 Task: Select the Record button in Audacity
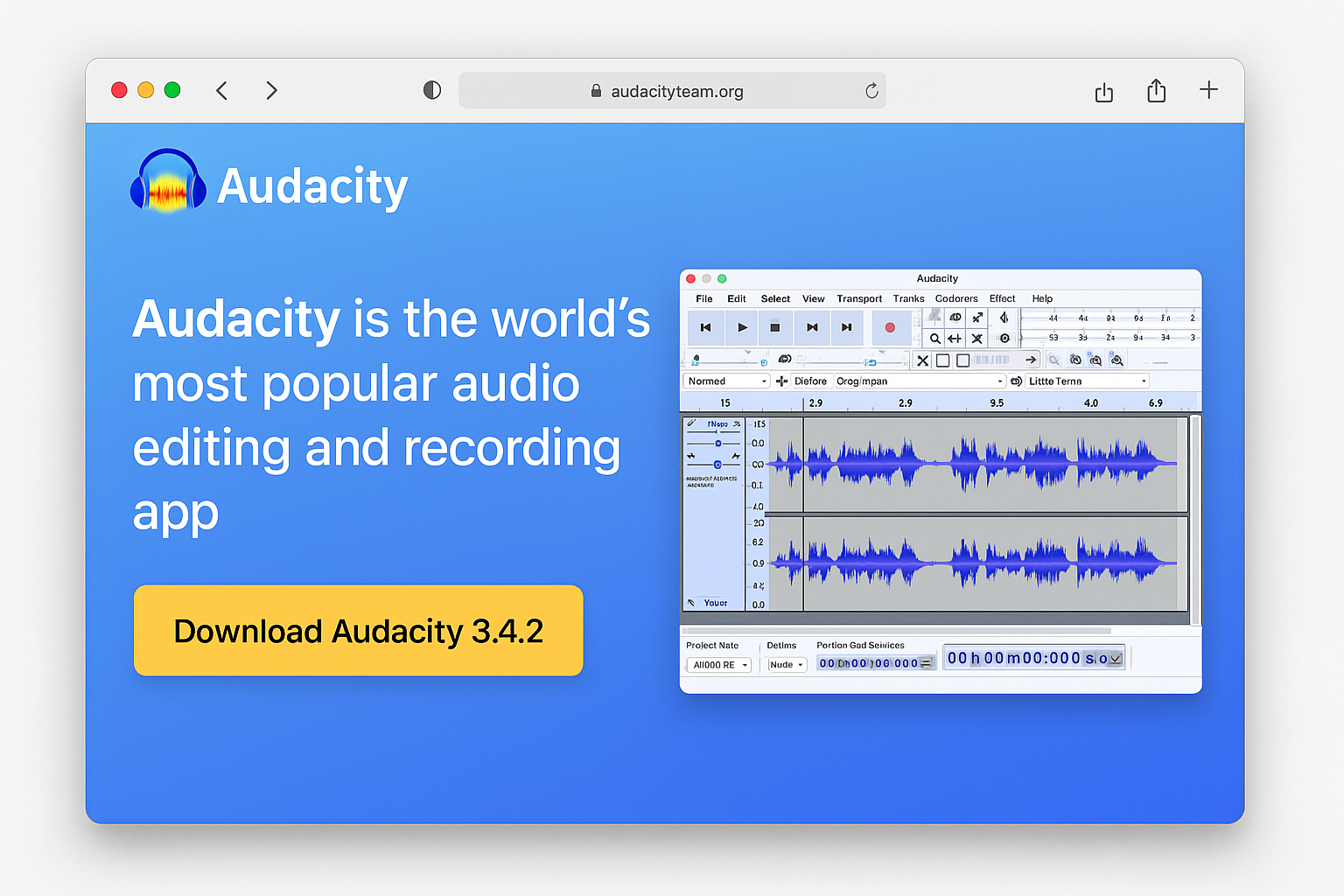pos(890,327)
